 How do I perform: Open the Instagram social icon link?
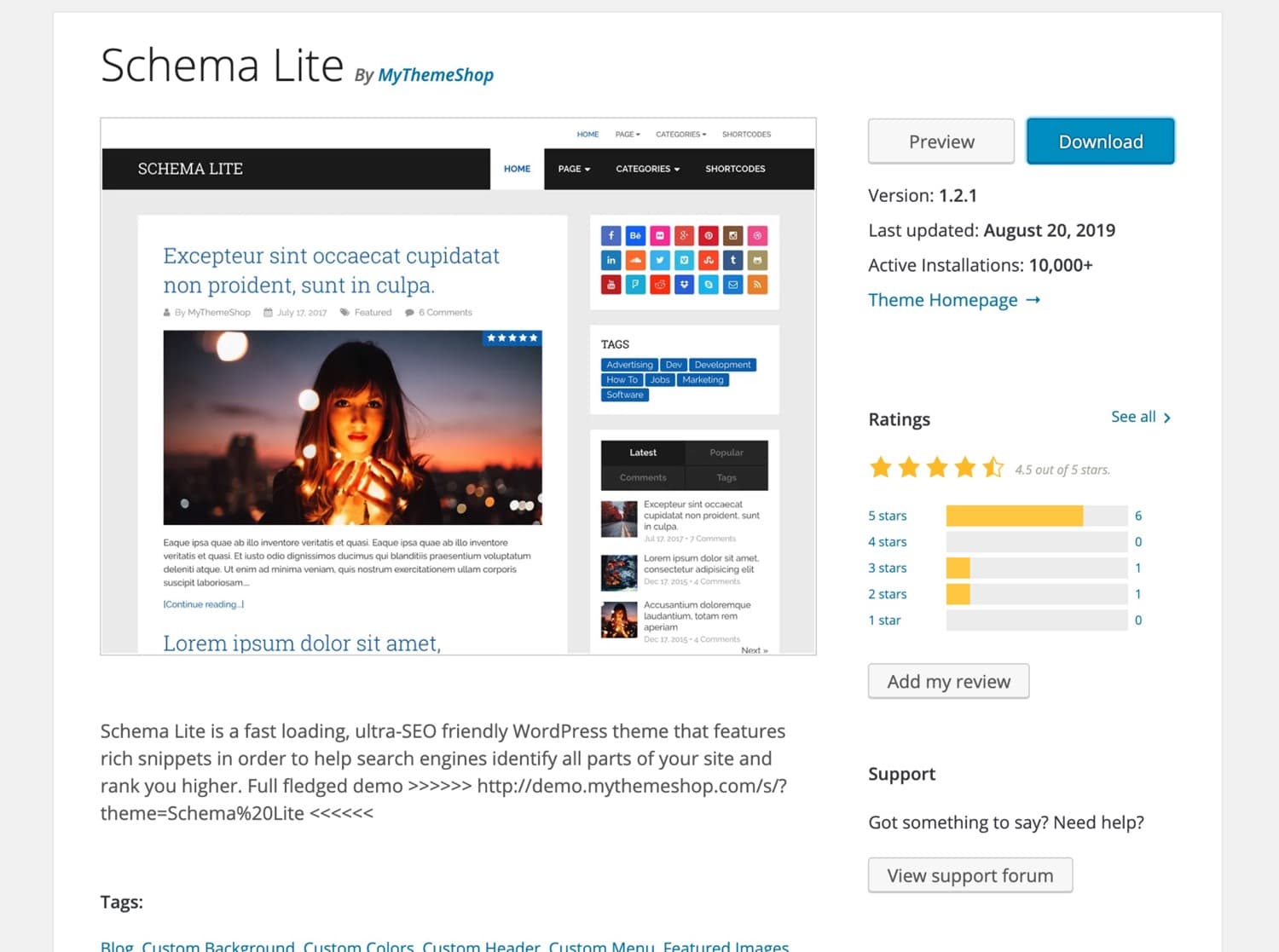[x=732, y=235]
